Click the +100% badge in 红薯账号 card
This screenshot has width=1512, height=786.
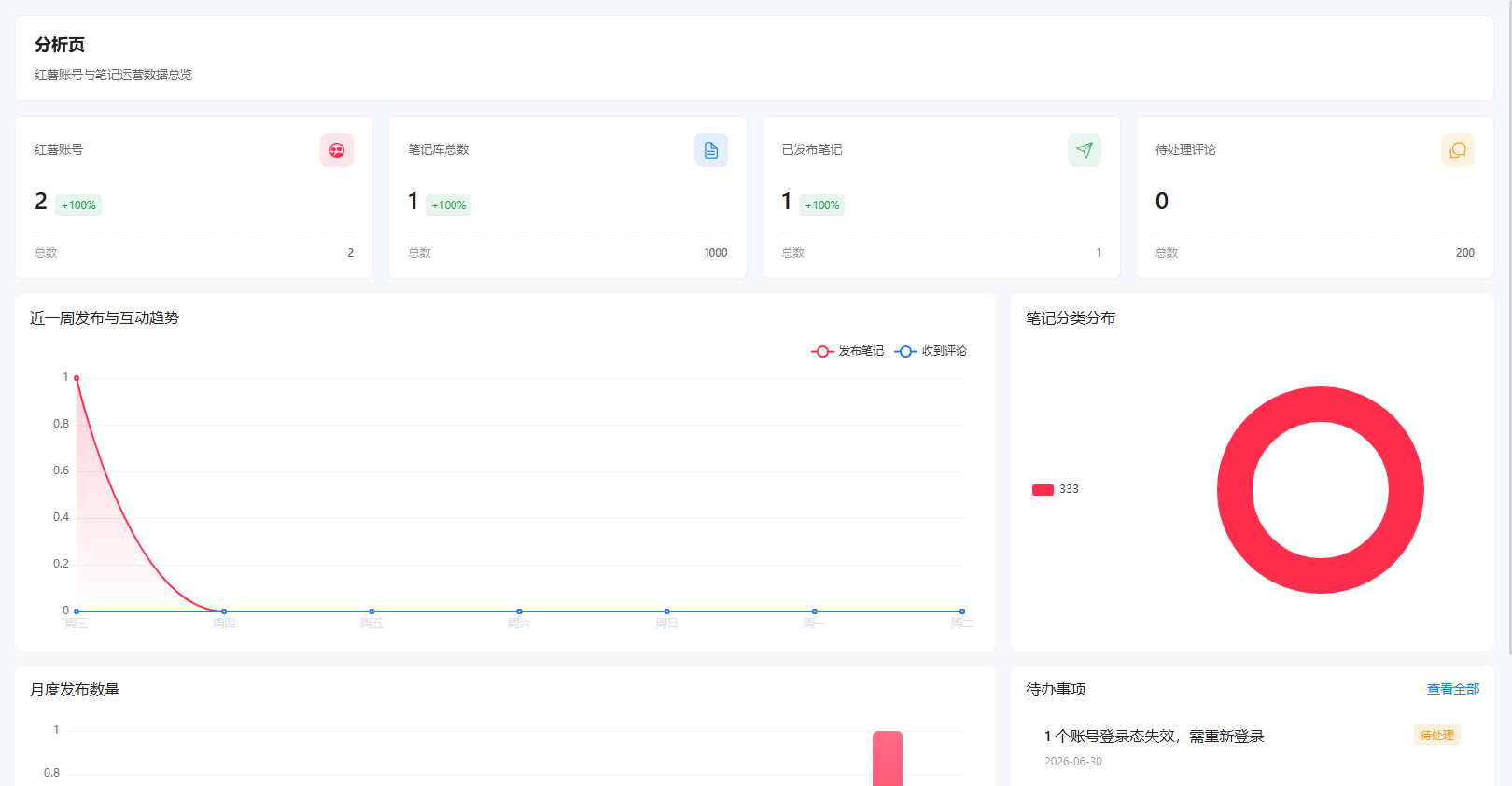[78, 205]
